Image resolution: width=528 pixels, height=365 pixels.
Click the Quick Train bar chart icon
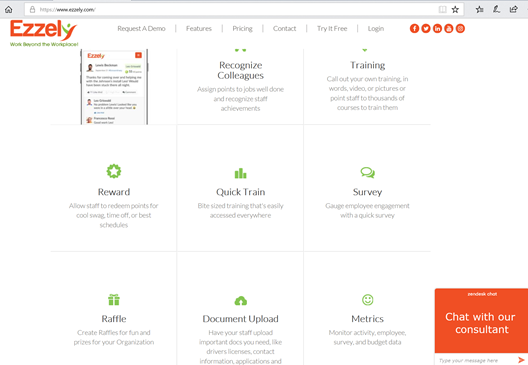tap(240, 173)
